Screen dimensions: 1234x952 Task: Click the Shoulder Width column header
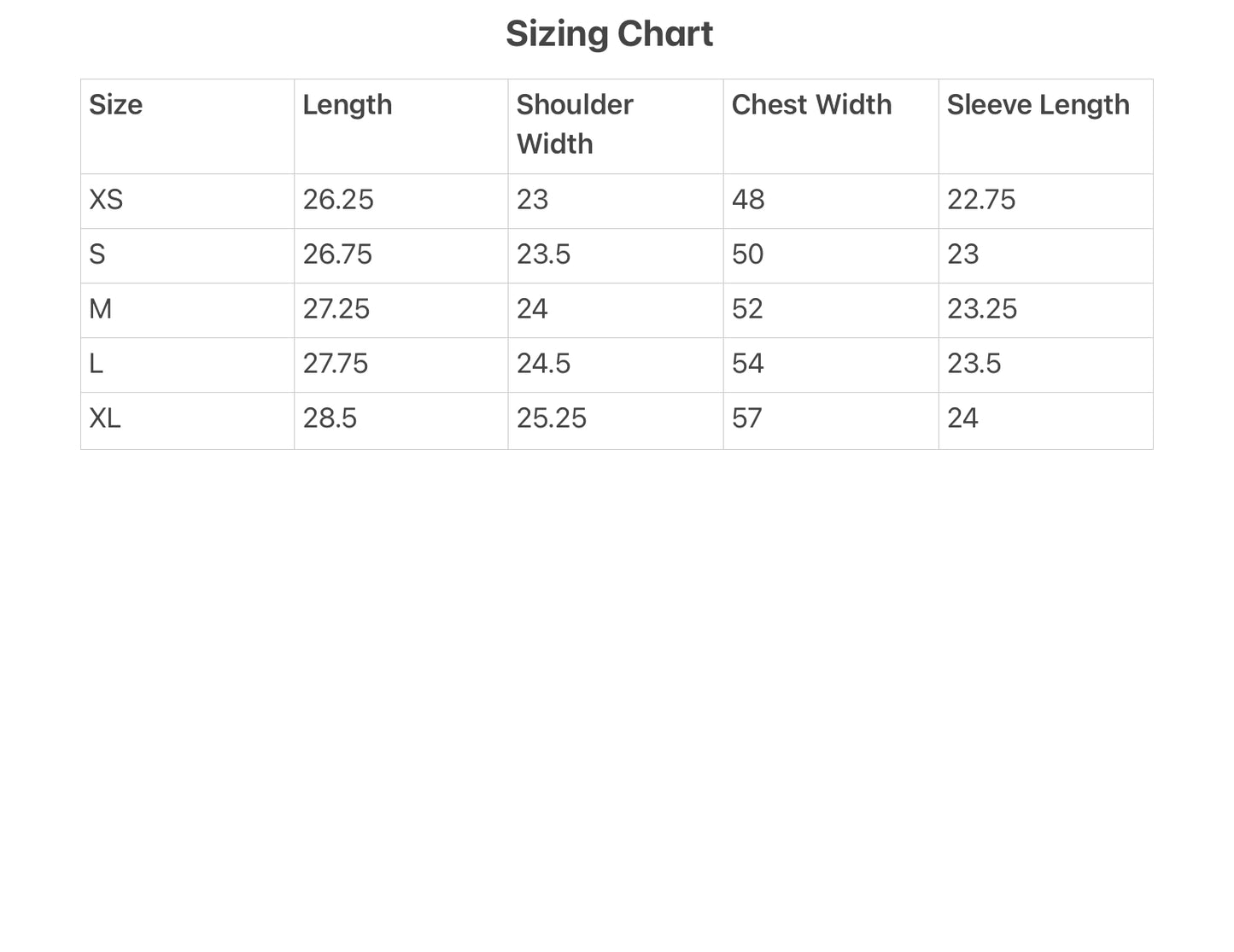point(575,124)
